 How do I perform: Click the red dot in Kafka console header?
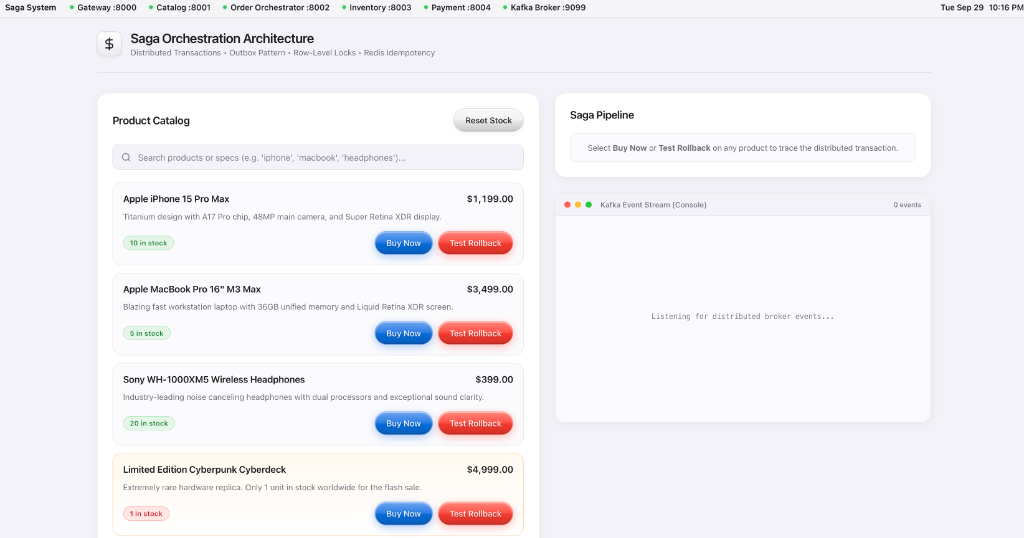click(x=567, y=205)
